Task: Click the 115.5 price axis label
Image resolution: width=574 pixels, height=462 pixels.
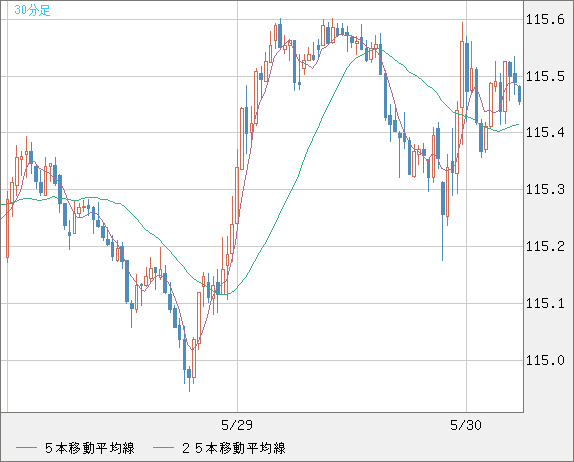Action: [545, 77]
